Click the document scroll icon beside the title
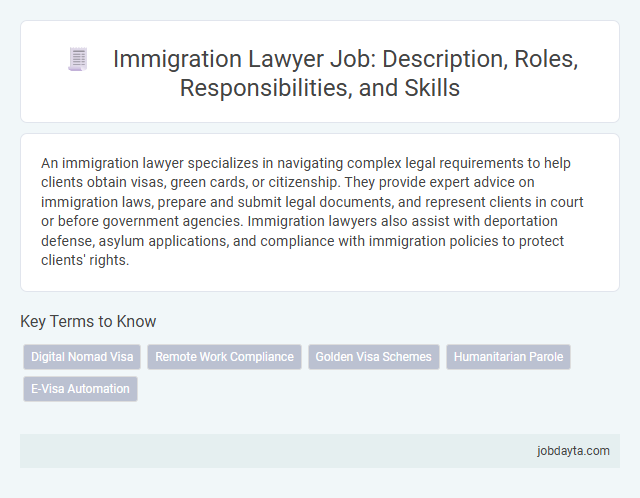The image size is (640, 498). 78,59
